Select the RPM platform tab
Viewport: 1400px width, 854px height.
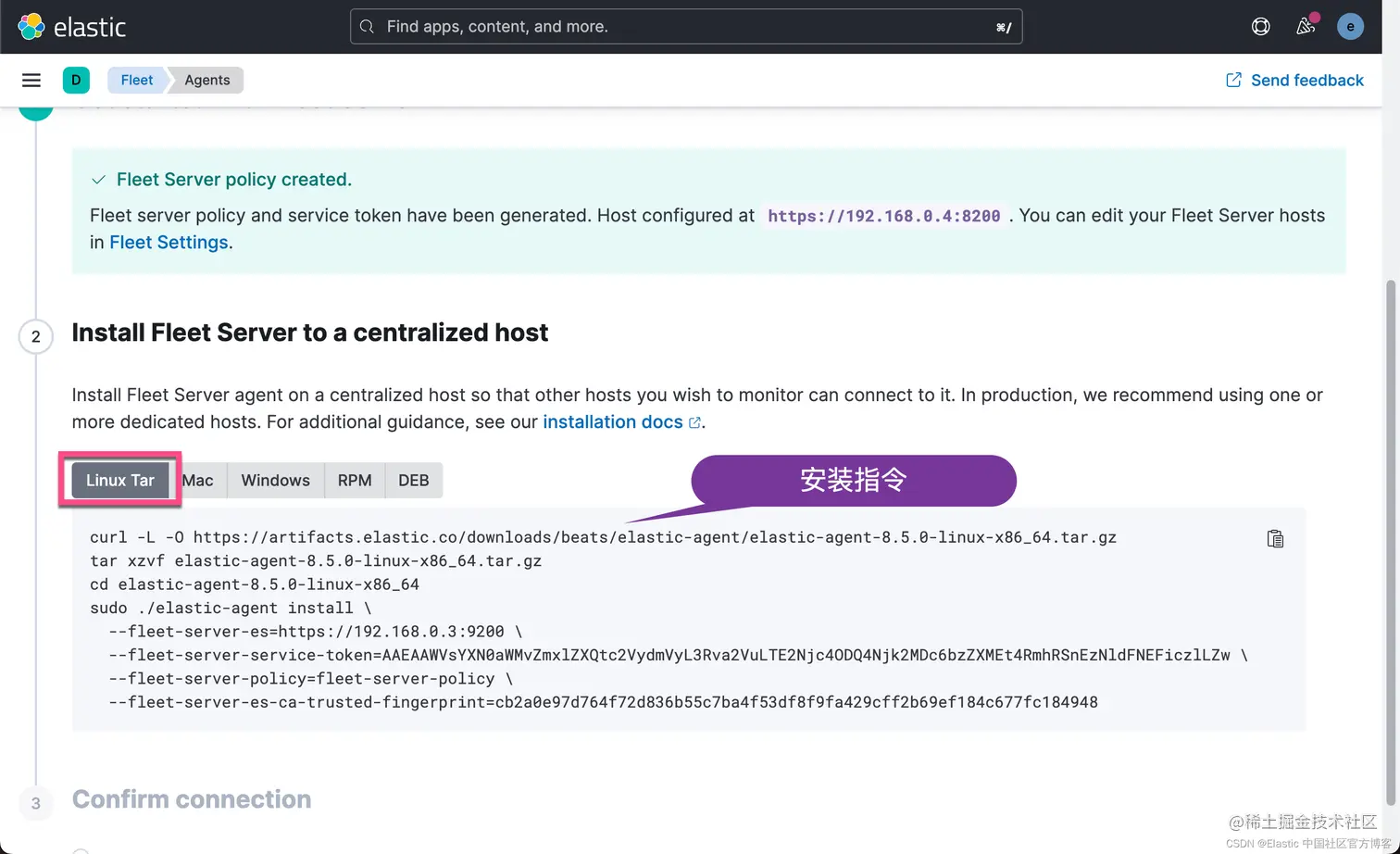point(355,480)
